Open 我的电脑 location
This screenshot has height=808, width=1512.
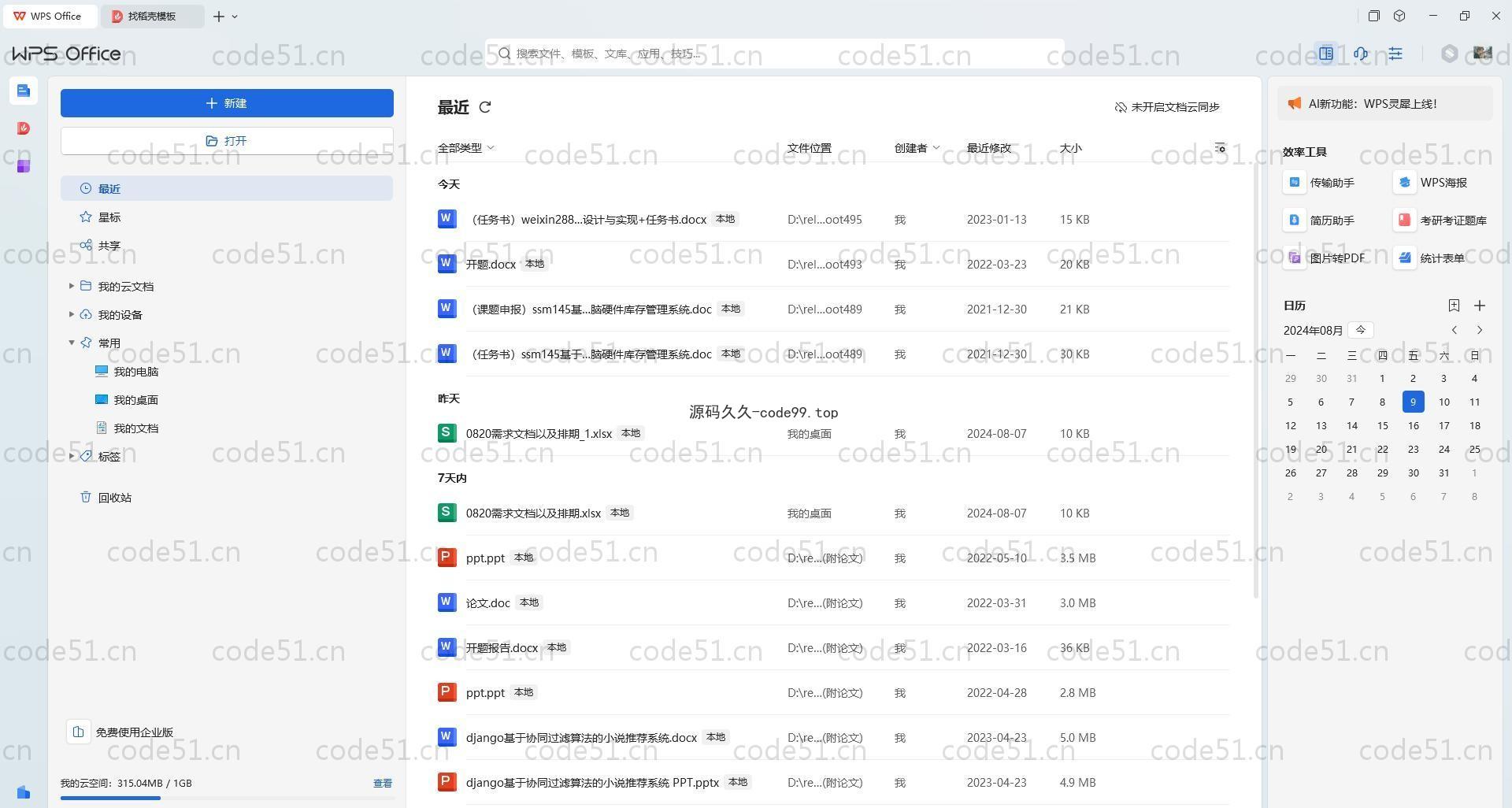coord(128,371)
